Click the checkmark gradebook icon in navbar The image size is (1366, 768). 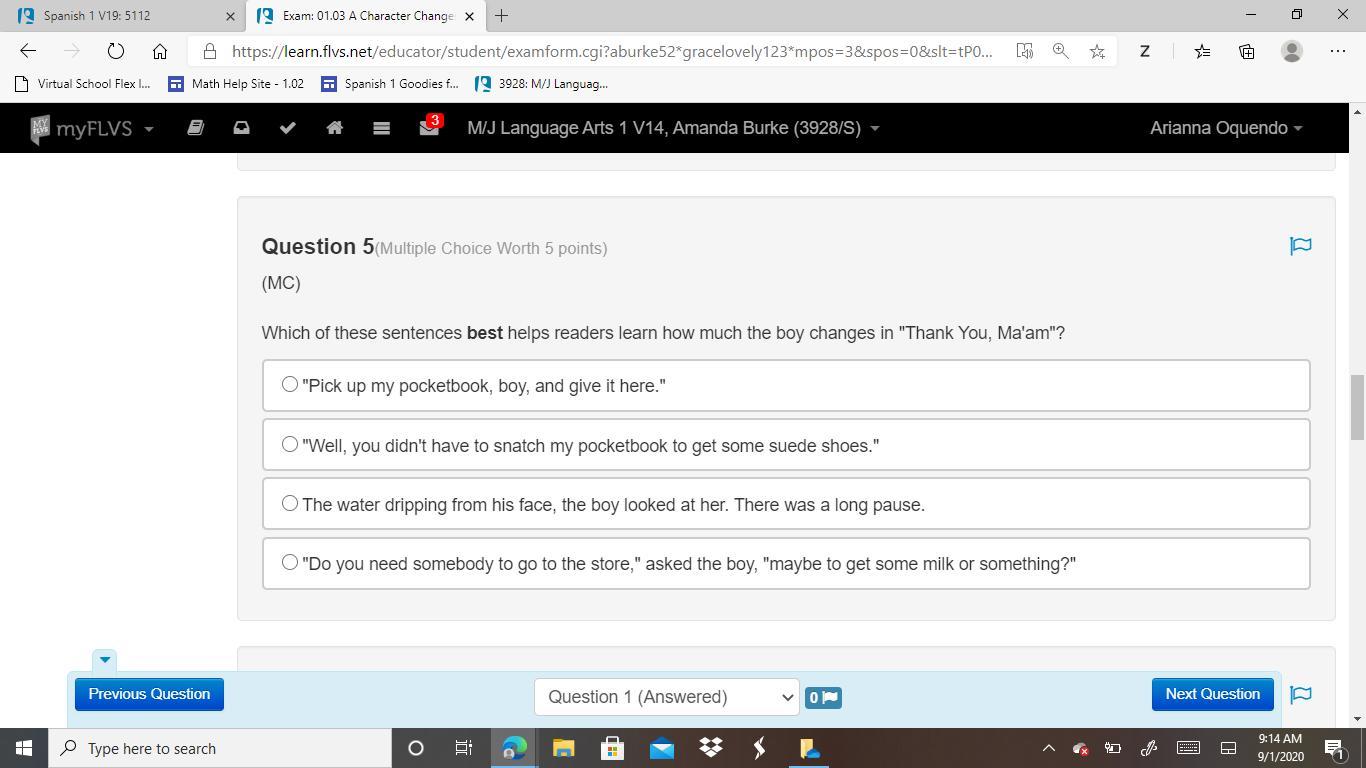(287, 128)
